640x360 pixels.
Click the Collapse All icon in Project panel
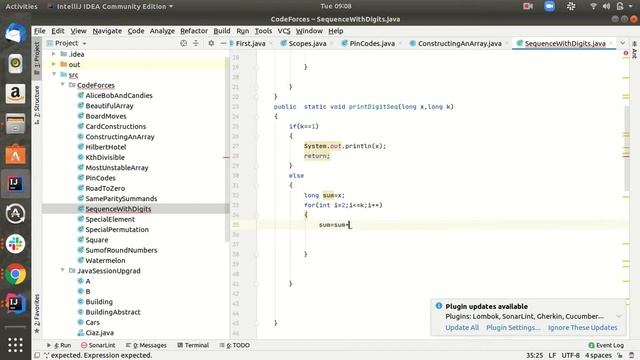[x=196, y=43]
